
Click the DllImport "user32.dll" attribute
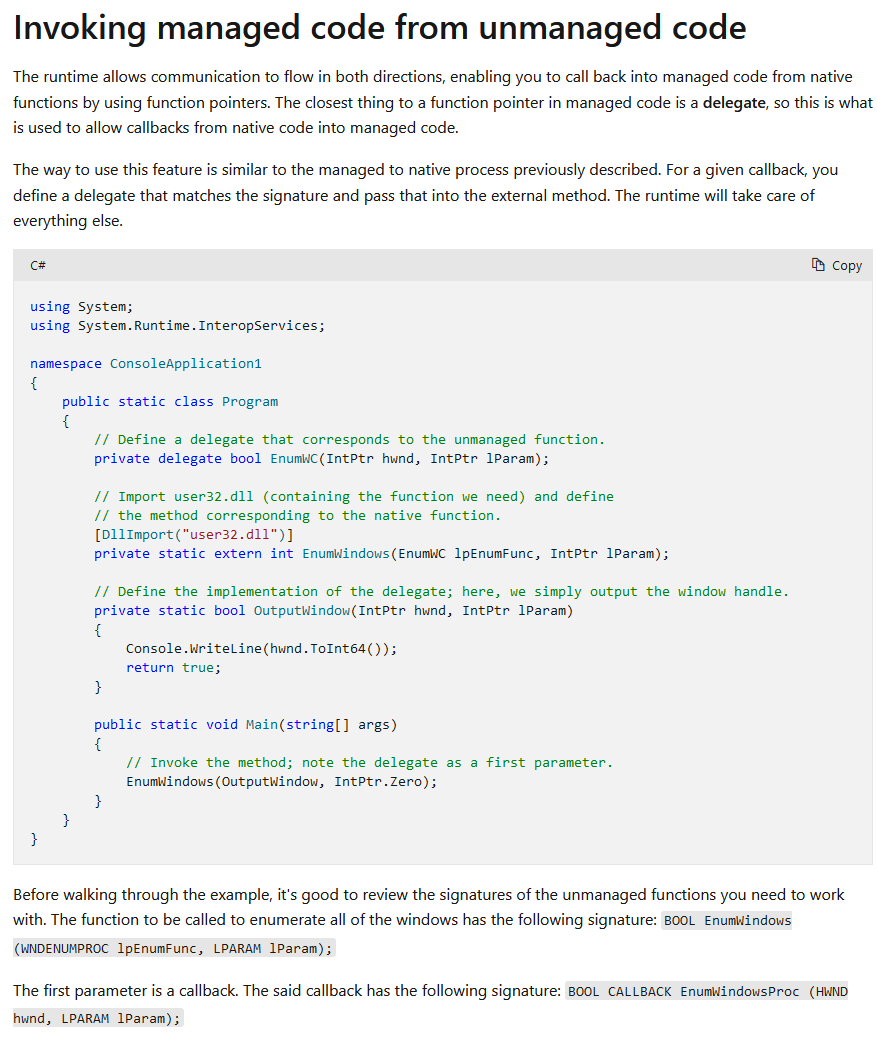point(193,534)
